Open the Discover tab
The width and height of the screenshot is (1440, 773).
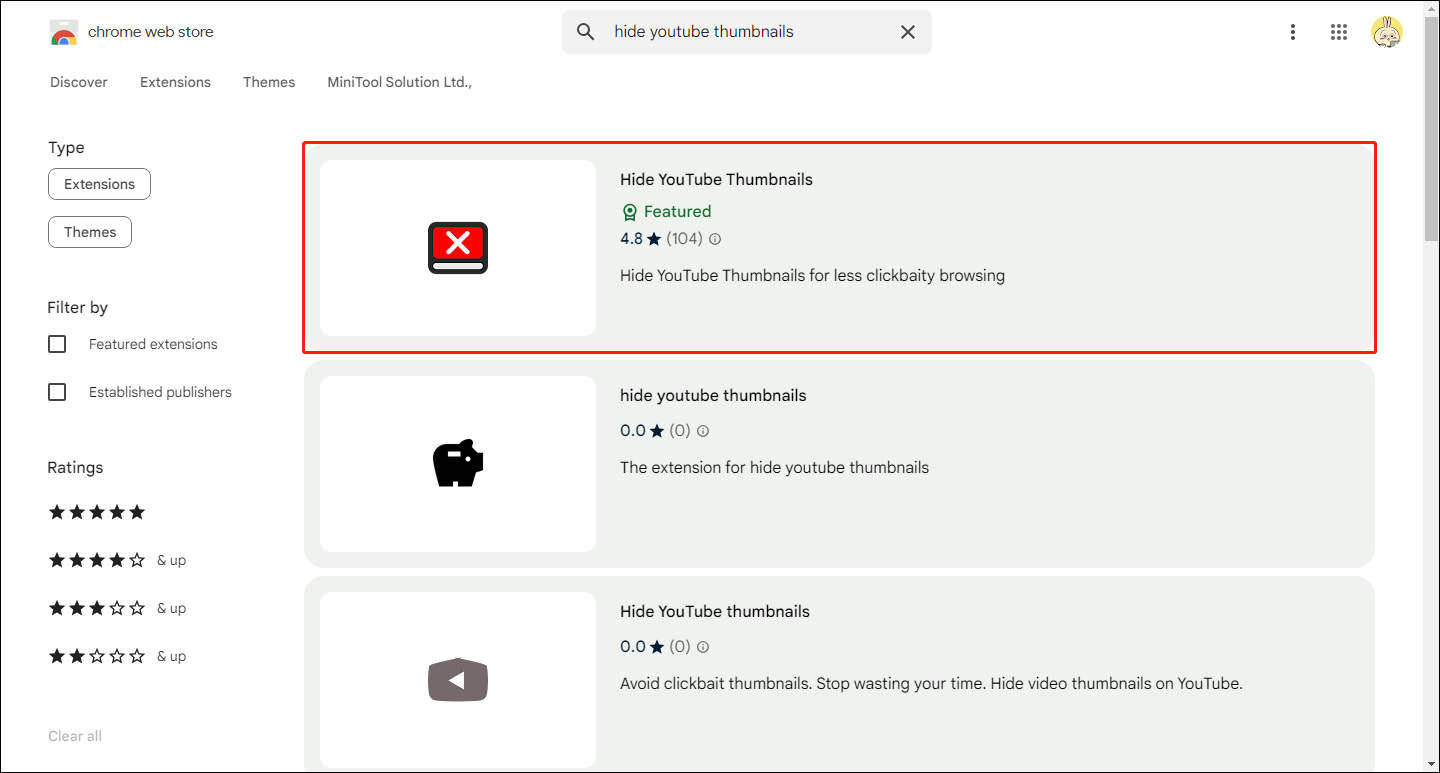click(x=79, y=82)
